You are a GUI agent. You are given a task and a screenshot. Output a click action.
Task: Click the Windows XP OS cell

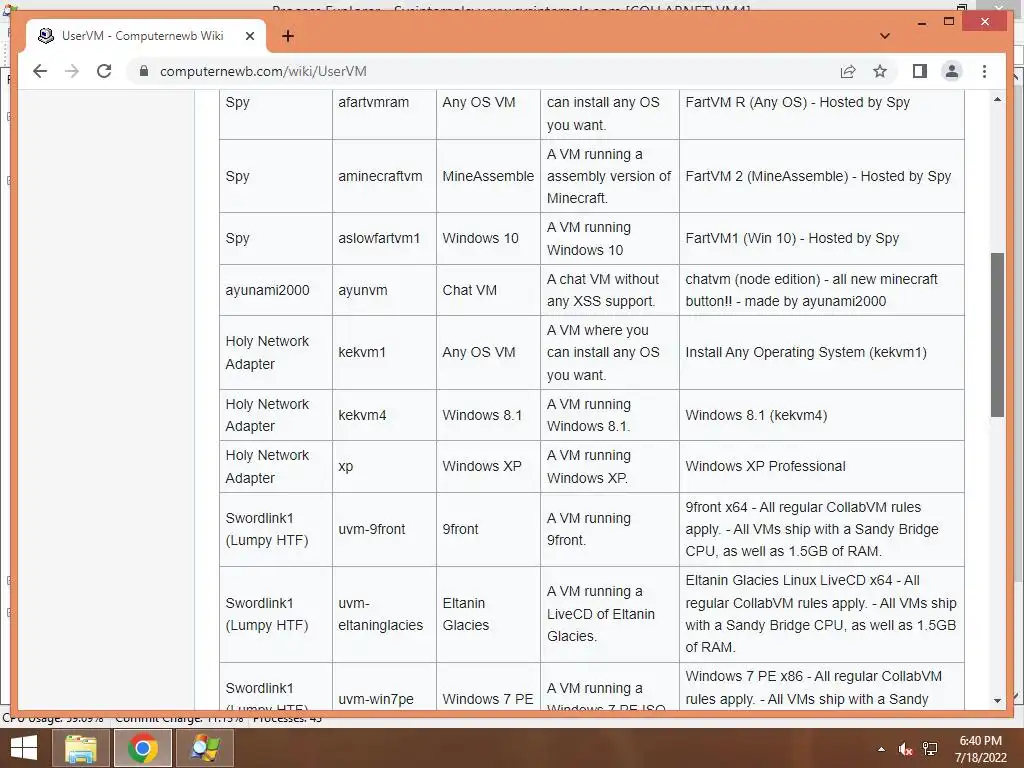(x=488, y=466)
